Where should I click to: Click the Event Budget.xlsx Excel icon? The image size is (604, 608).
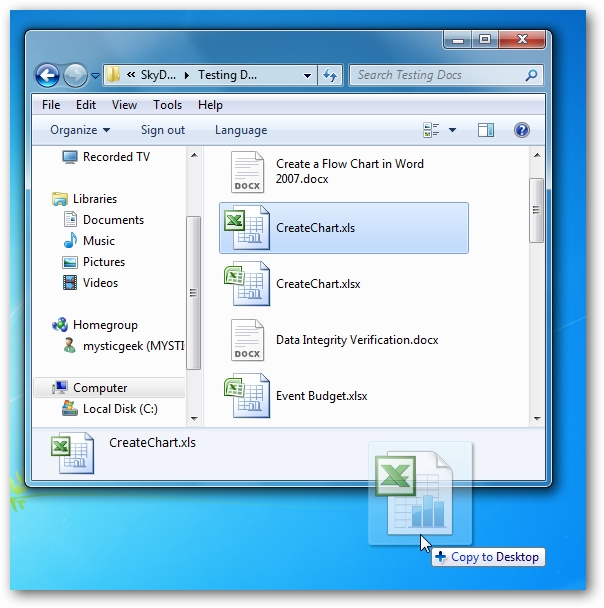tap(247, 396)
